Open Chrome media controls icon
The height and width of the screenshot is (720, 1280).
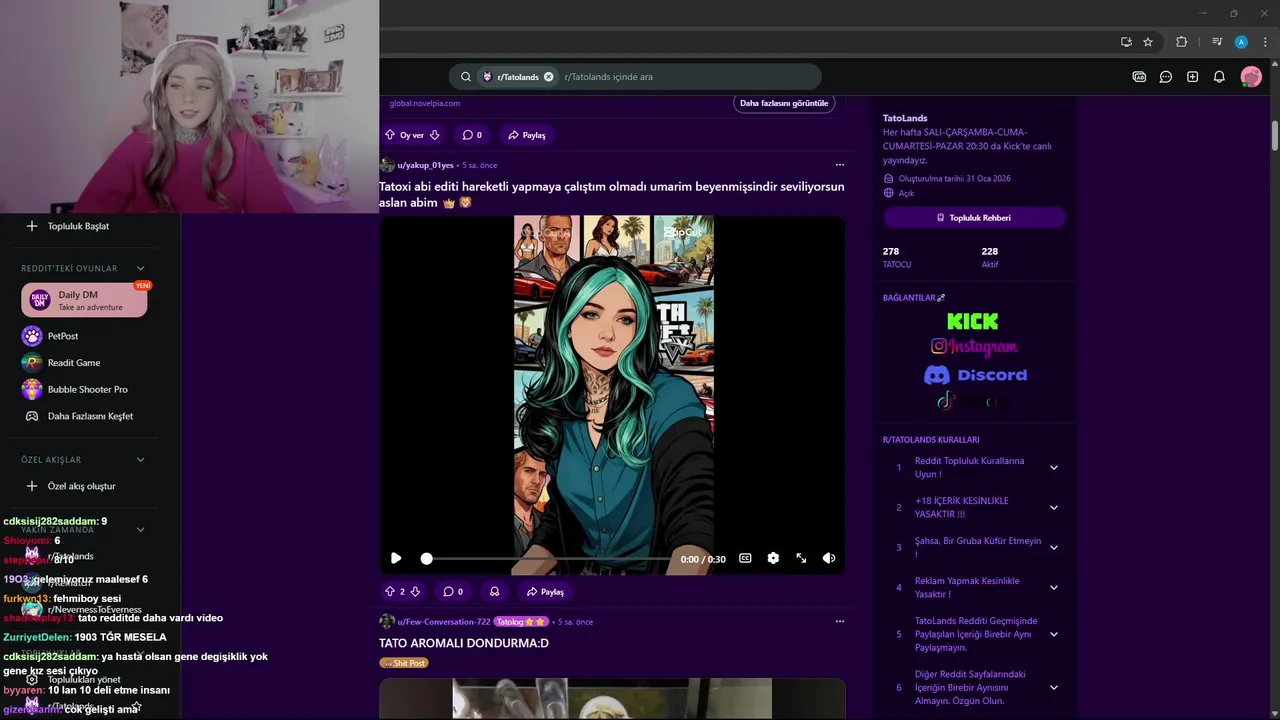tap(1217, 42)
